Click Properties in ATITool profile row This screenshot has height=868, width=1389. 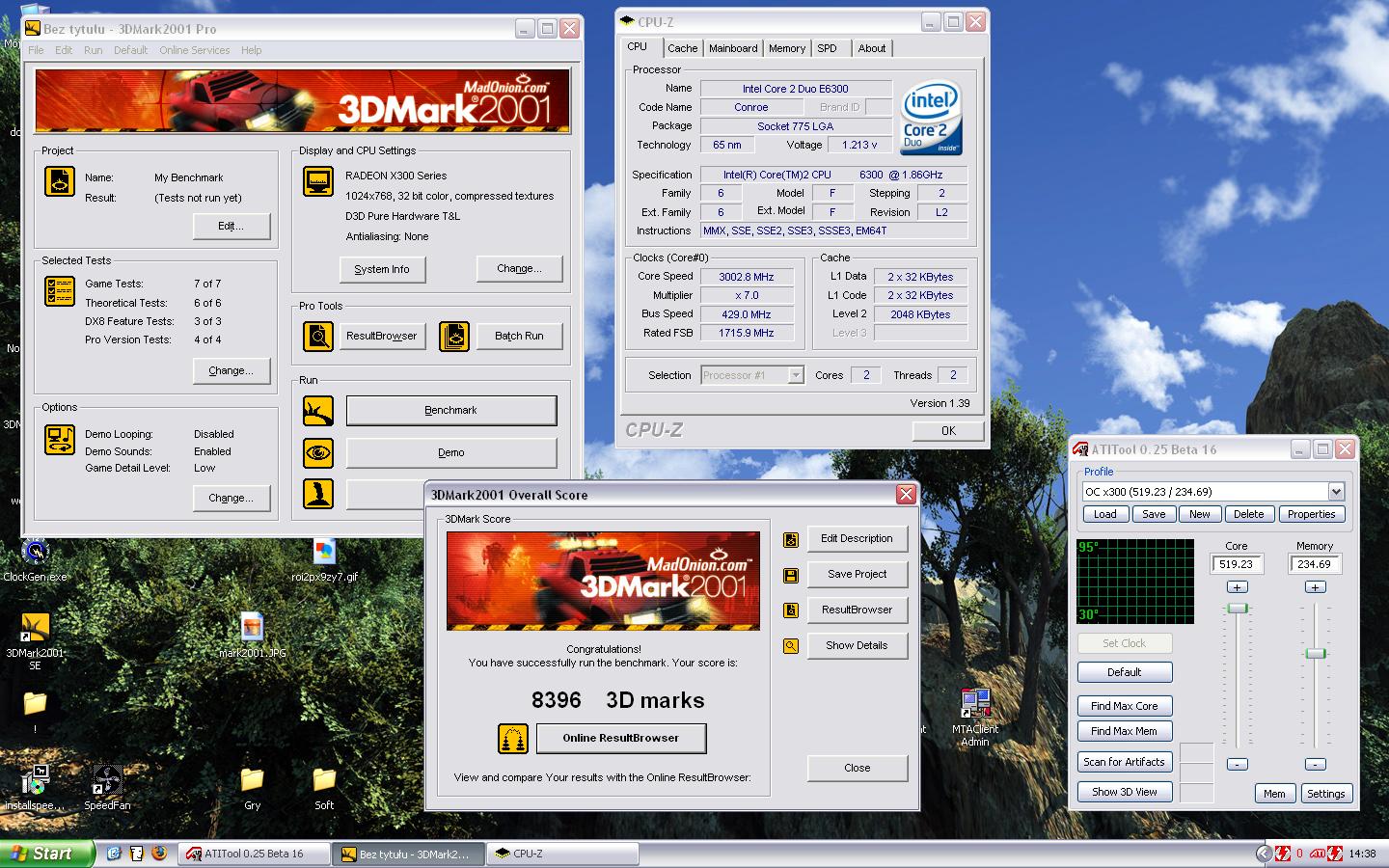tap(1312, 514)
